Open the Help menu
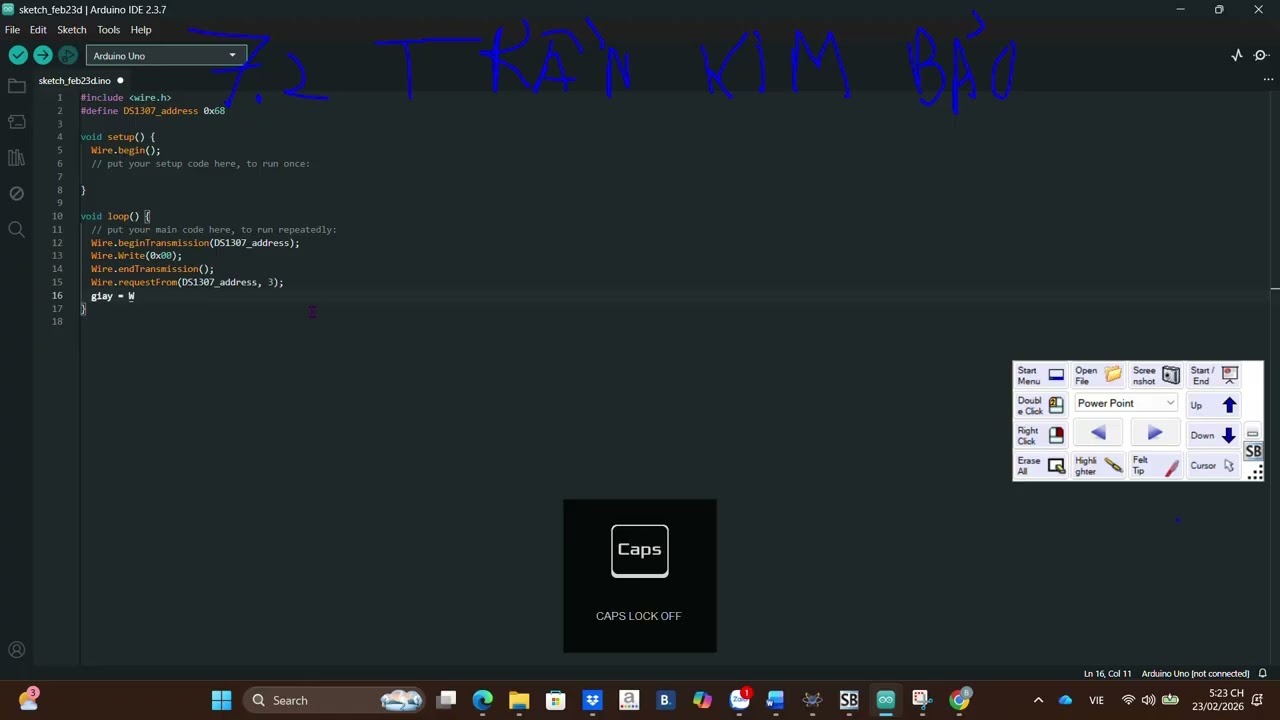 pos(141,30)
